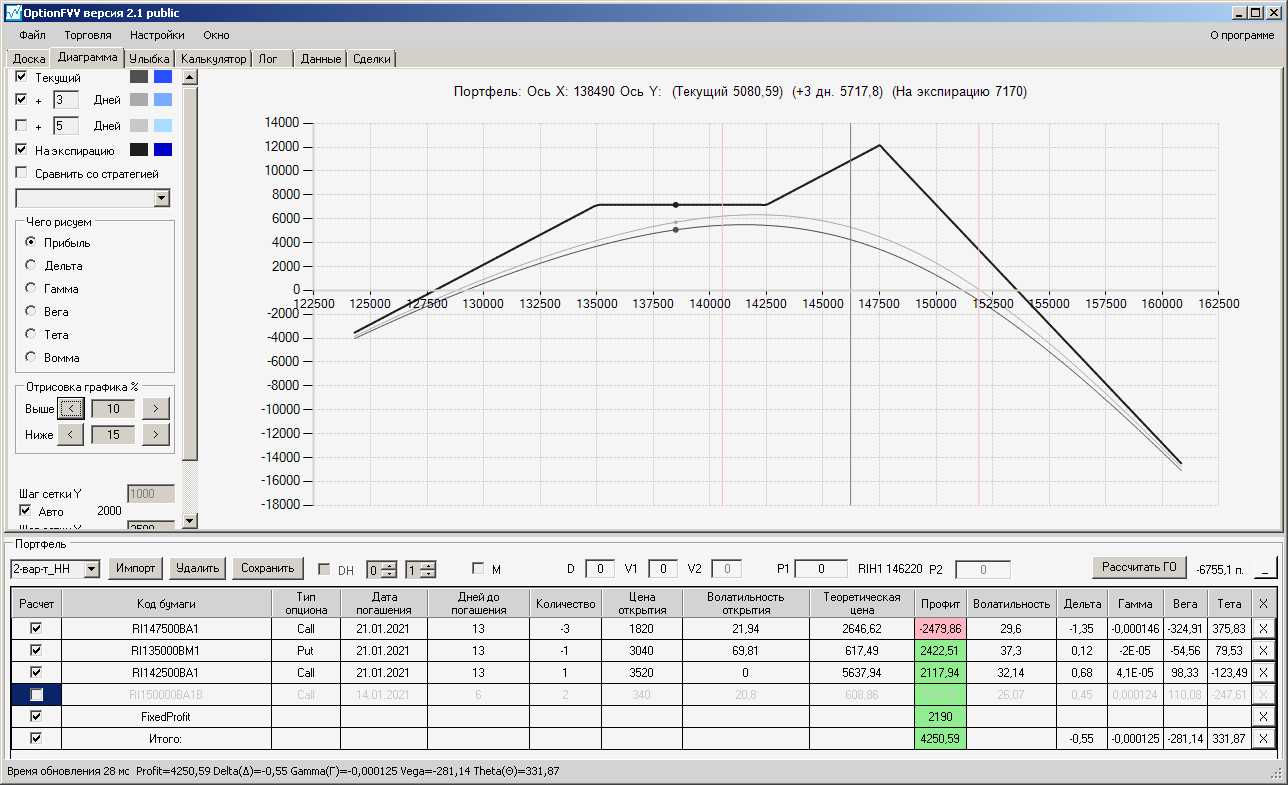Screen dimensions: 1288x785
Task: Switch to the Доска tab
Action: point(29,59)
